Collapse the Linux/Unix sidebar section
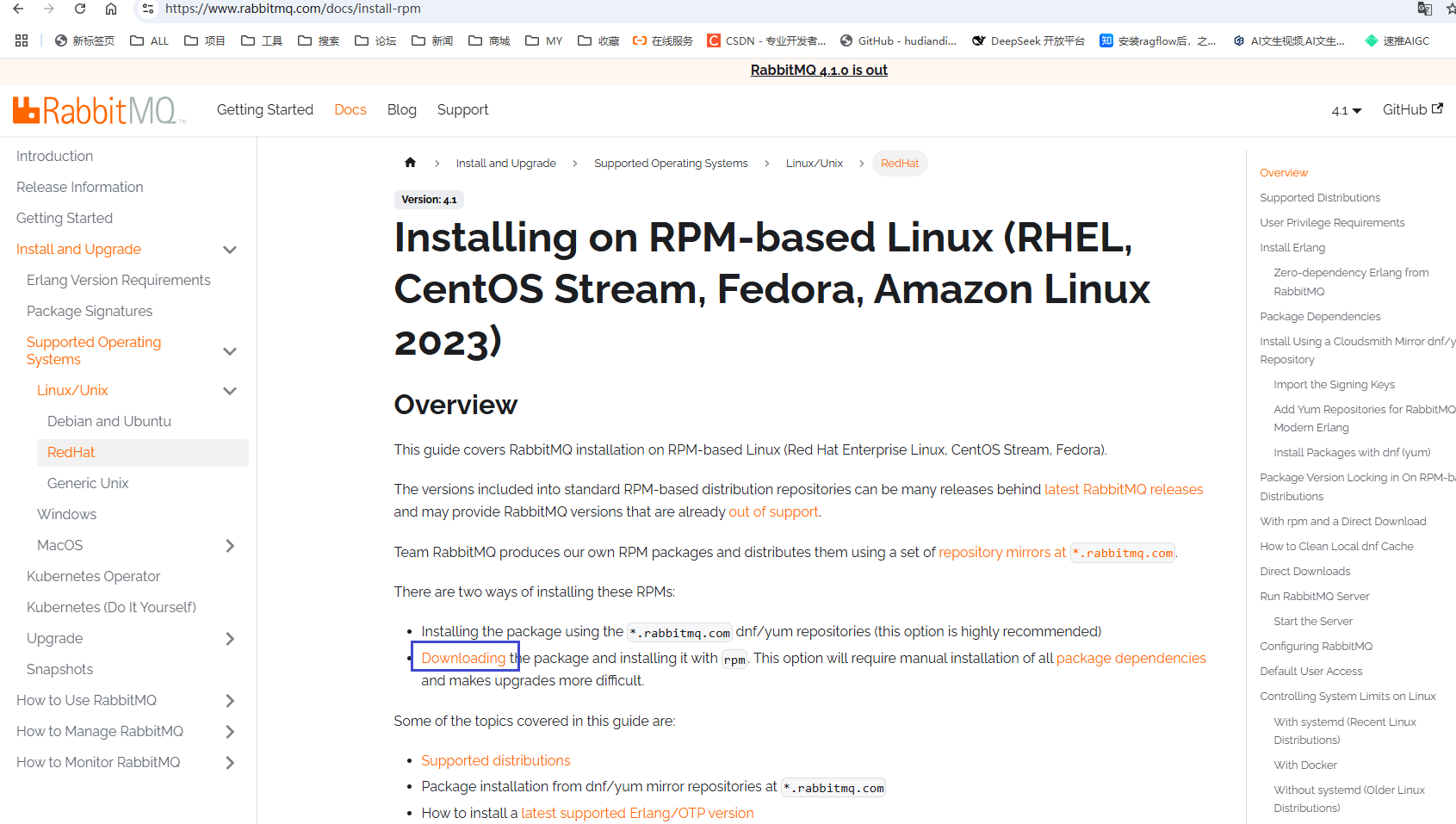 [230, 391]
